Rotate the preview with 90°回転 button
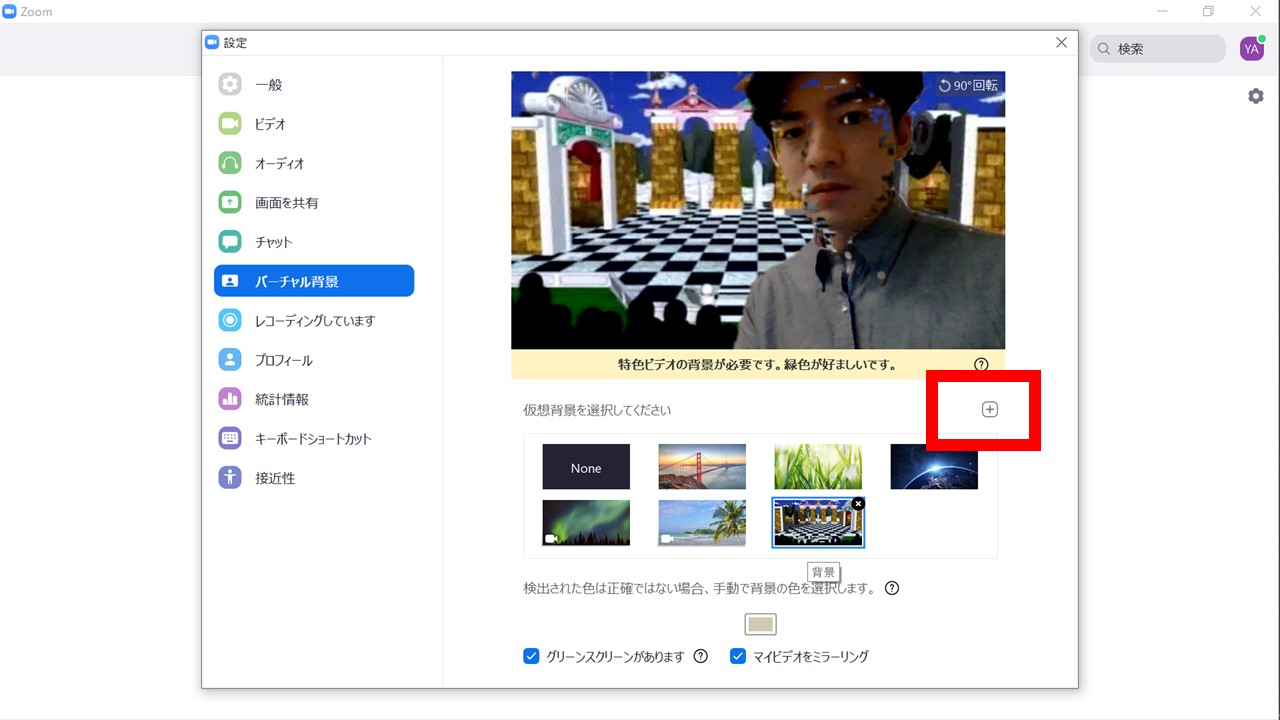This screenshot has width=1280, height=720. [x=968, y=85]
